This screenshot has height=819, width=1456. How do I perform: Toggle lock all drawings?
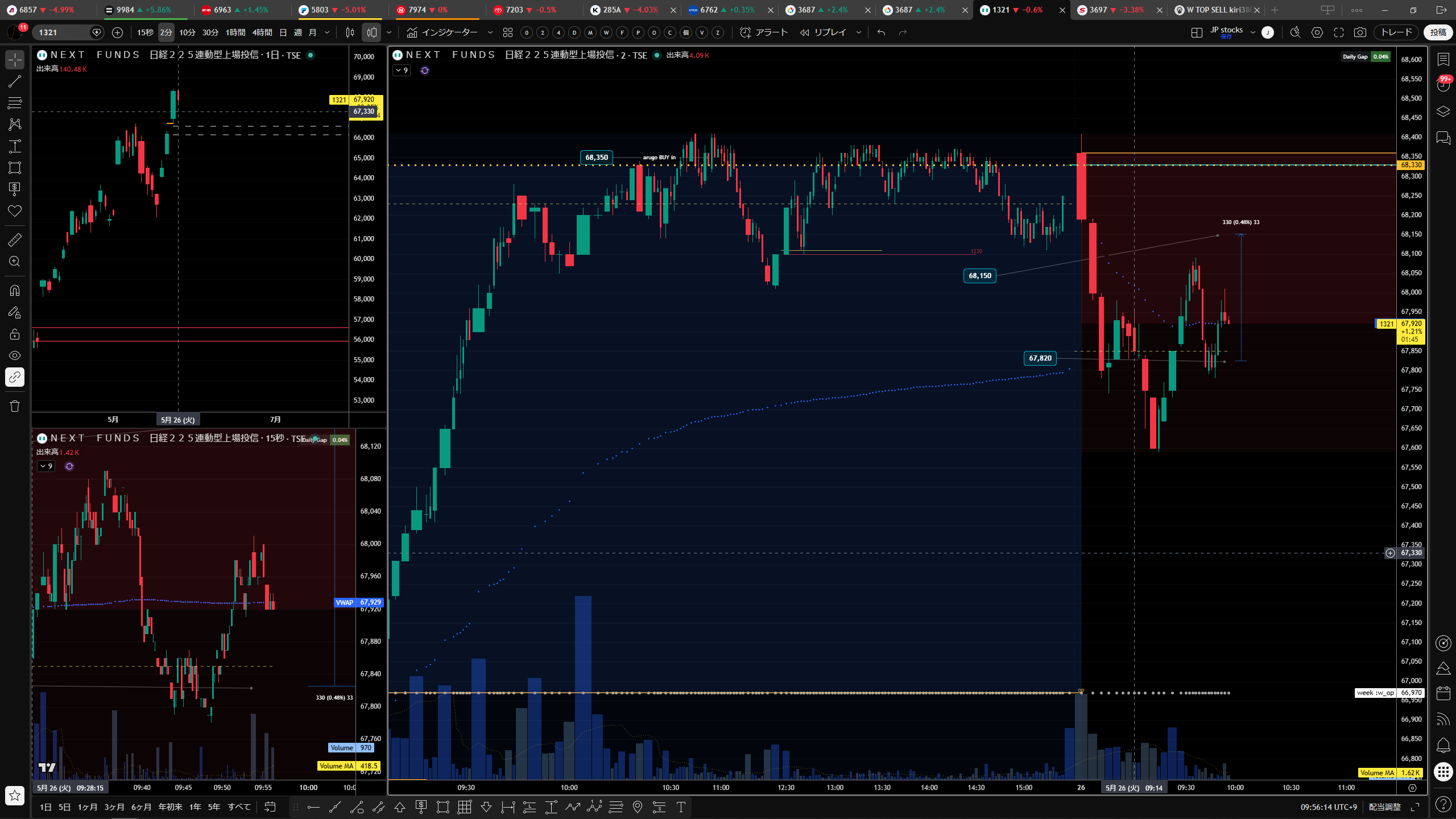[x=15, y=334]
